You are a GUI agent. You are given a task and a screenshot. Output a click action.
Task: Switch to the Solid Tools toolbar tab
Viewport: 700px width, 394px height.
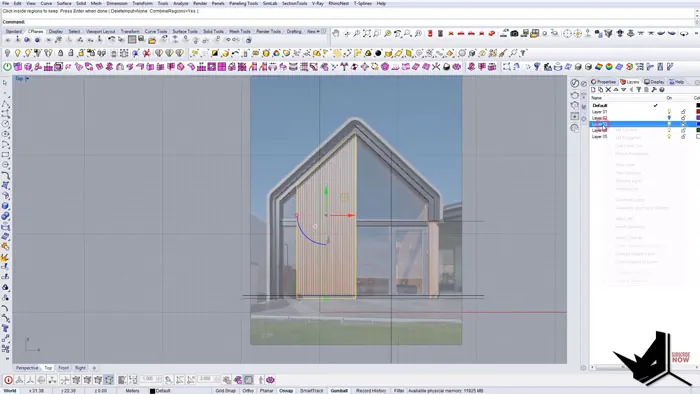(x=213, y=31)
